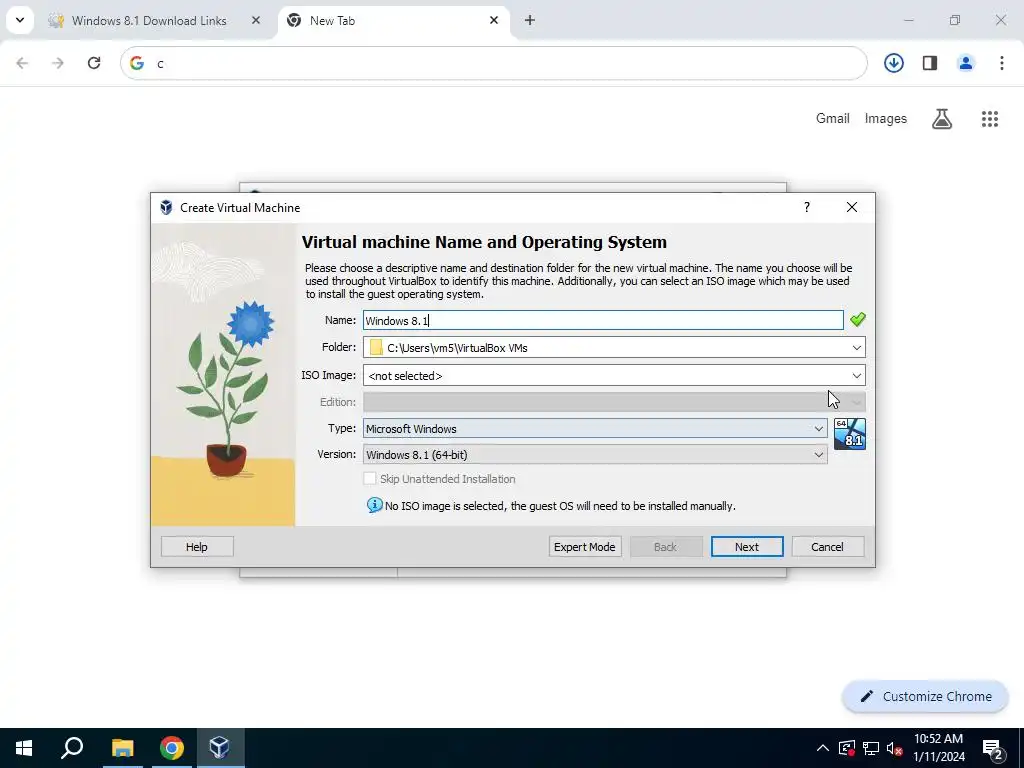Screen dimensions: 1024x768
Task: Close Windows 8.1 Download Links tab
Action: pyautogui.click(x=255, y=20)
